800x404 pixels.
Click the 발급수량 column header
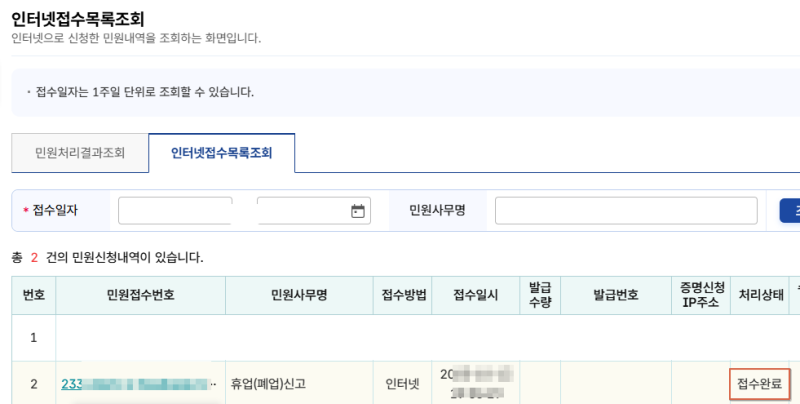pos(540,295)
